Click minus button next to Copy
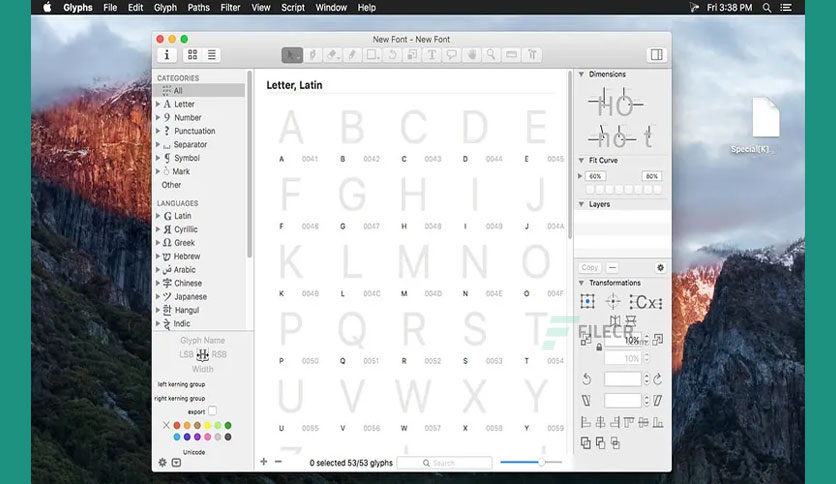This screenshot has width=836, height=484. click(x=612, y=268)
